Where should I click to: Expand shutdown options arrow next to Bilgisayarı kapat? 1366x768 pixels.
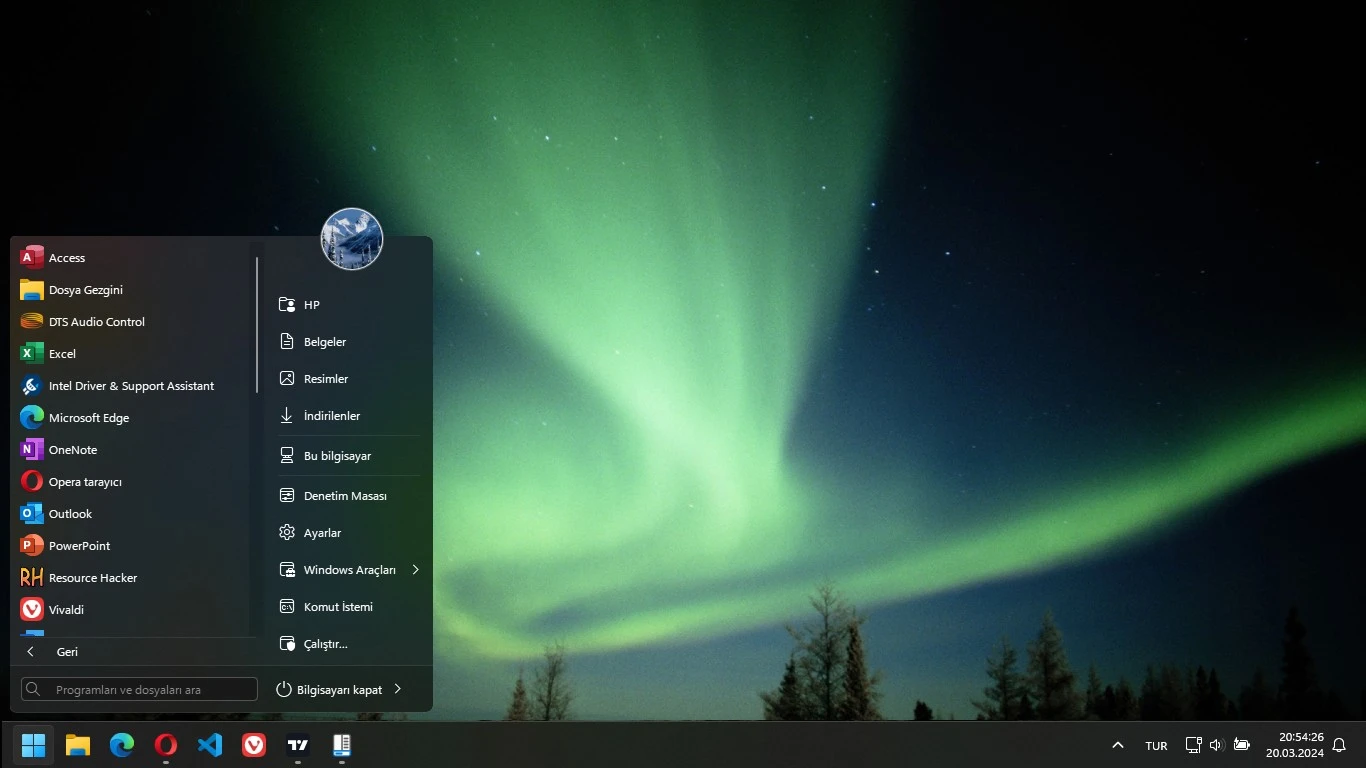coord(397,689)
